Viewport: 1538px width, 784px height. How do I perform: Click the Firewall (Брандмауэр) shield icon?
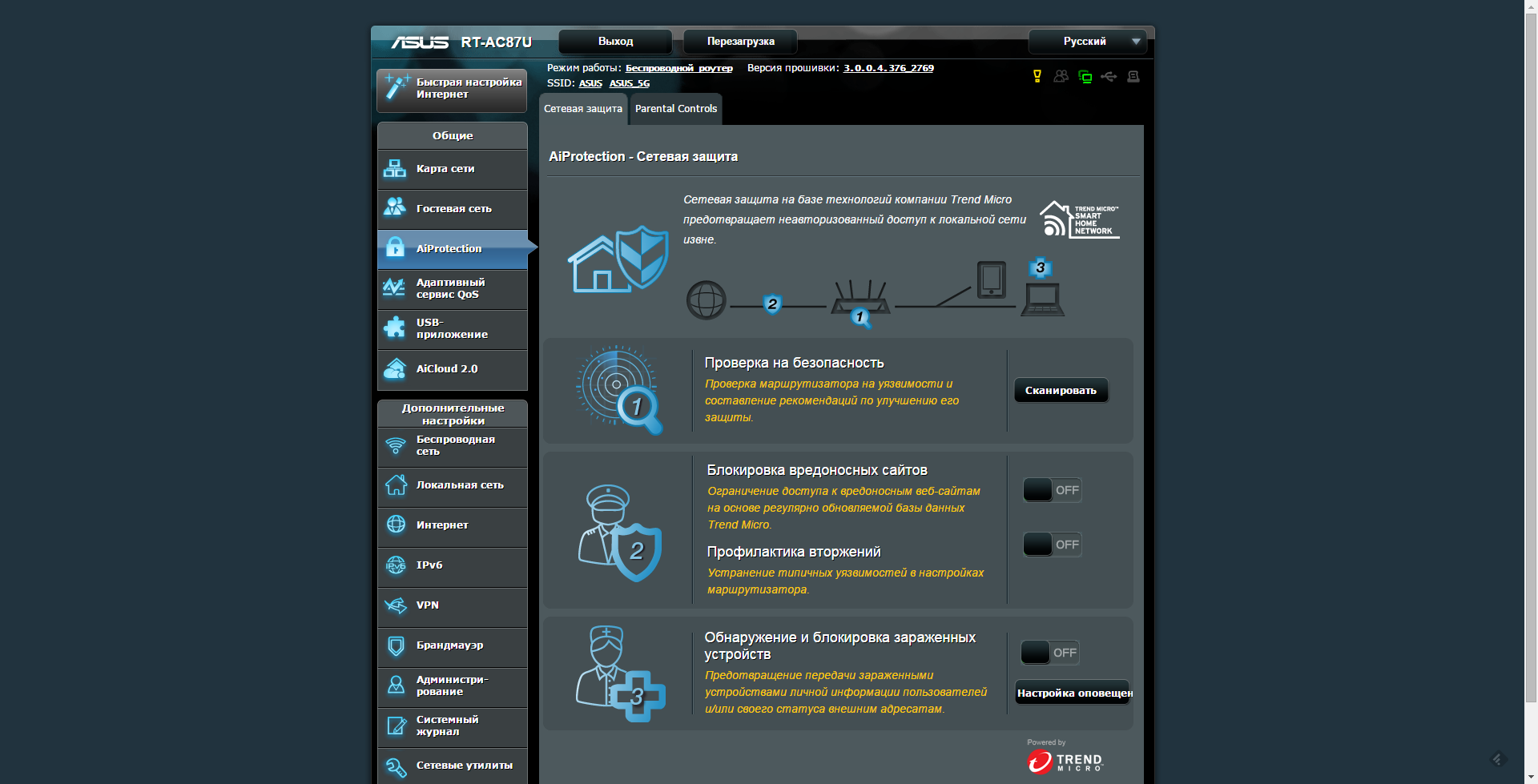point(396,645)
